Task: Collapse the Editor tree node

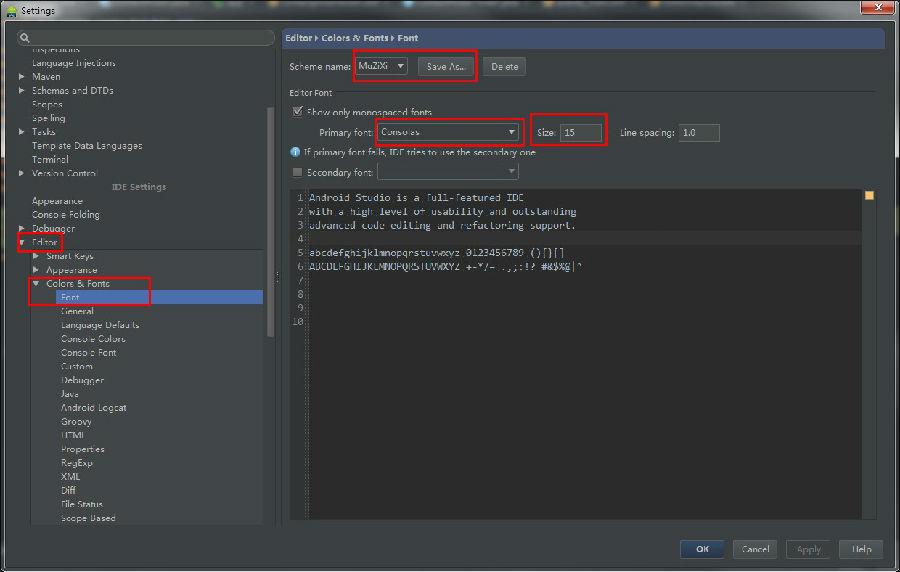Action: pos(22,242)
